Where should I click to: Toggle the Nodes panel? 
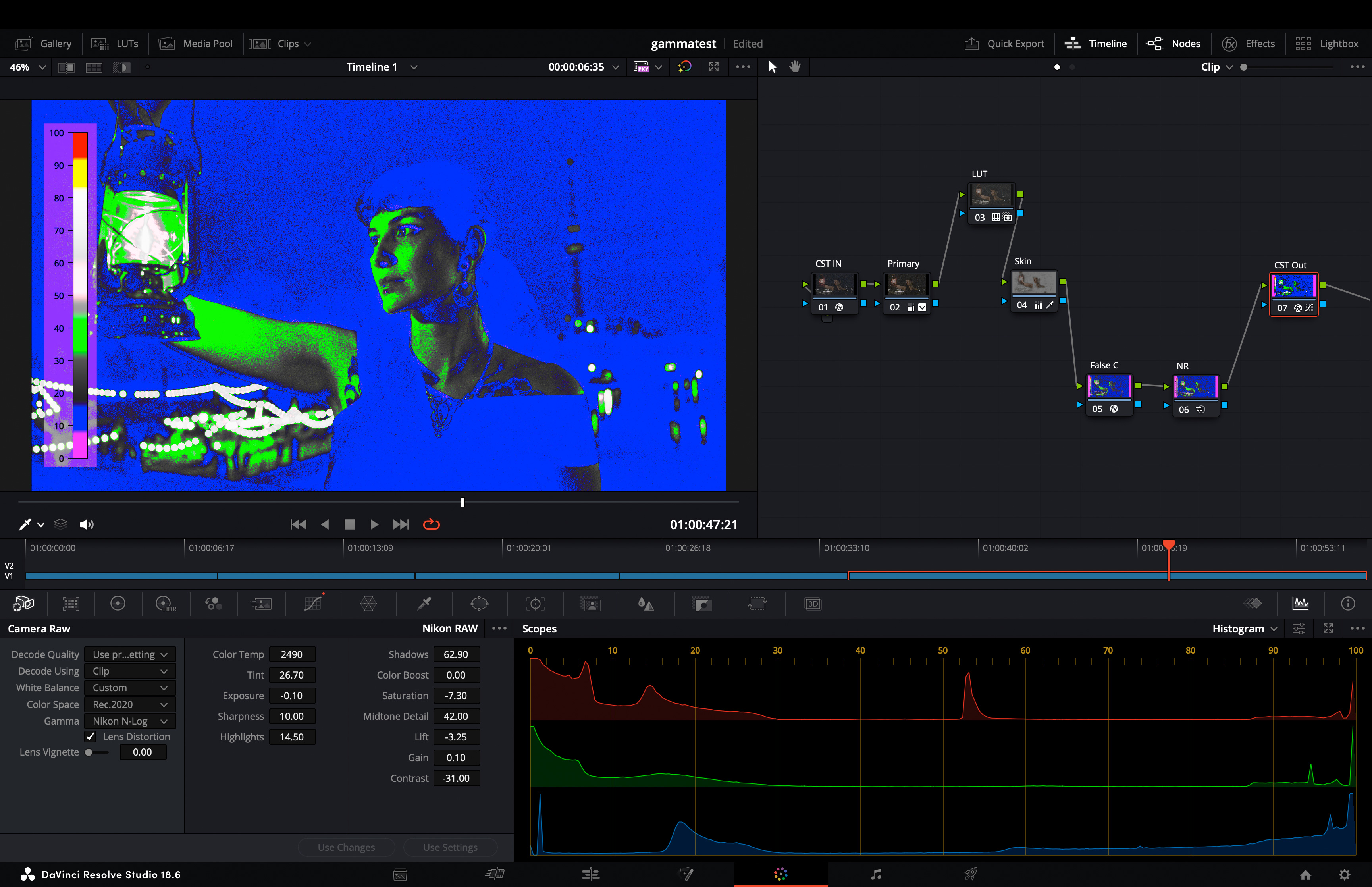[x=1174, y=44]
